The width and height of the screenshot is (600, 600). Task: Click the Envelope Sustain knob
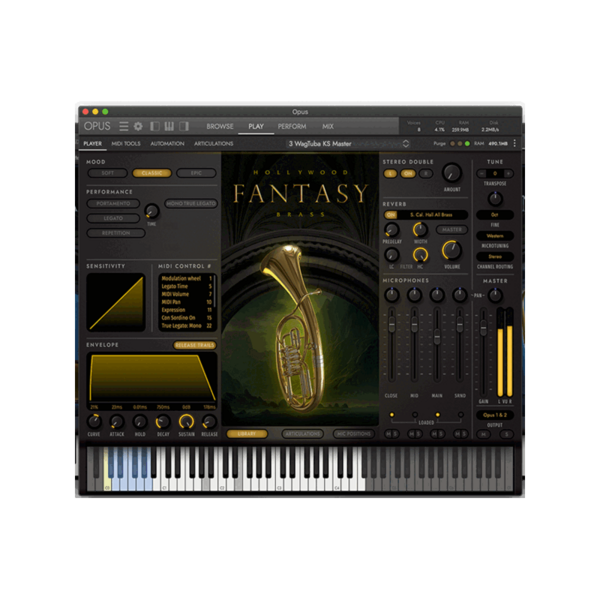tap(186, 422)
